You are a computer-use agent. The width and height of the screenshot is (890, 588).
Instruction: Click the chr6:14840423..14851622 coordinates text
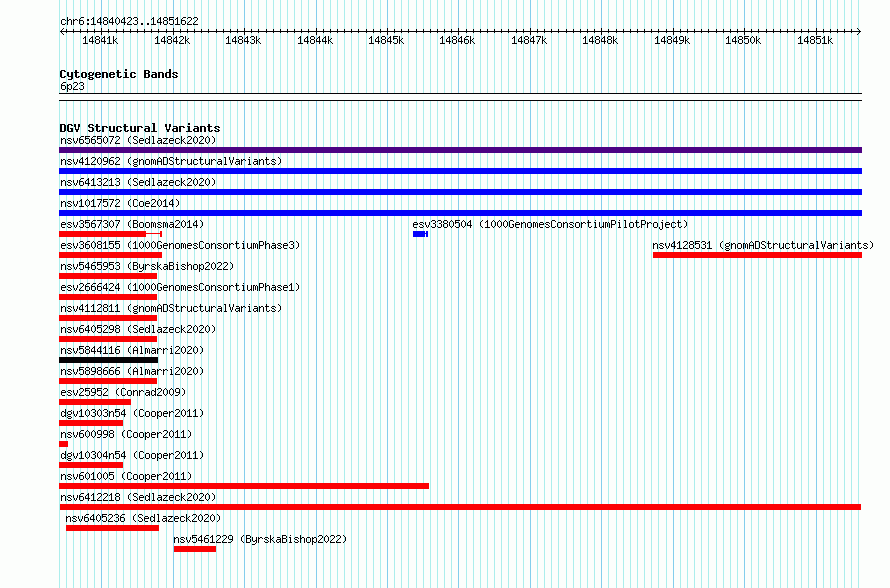[x=129, y=21]
